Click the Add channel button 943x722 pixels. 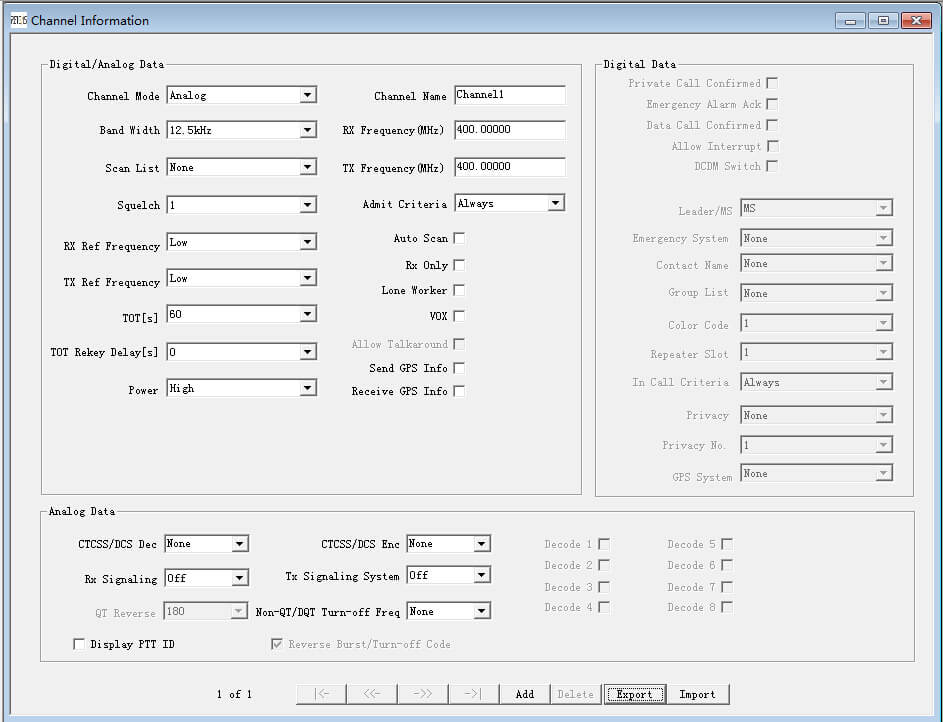(x=524, y=694)
